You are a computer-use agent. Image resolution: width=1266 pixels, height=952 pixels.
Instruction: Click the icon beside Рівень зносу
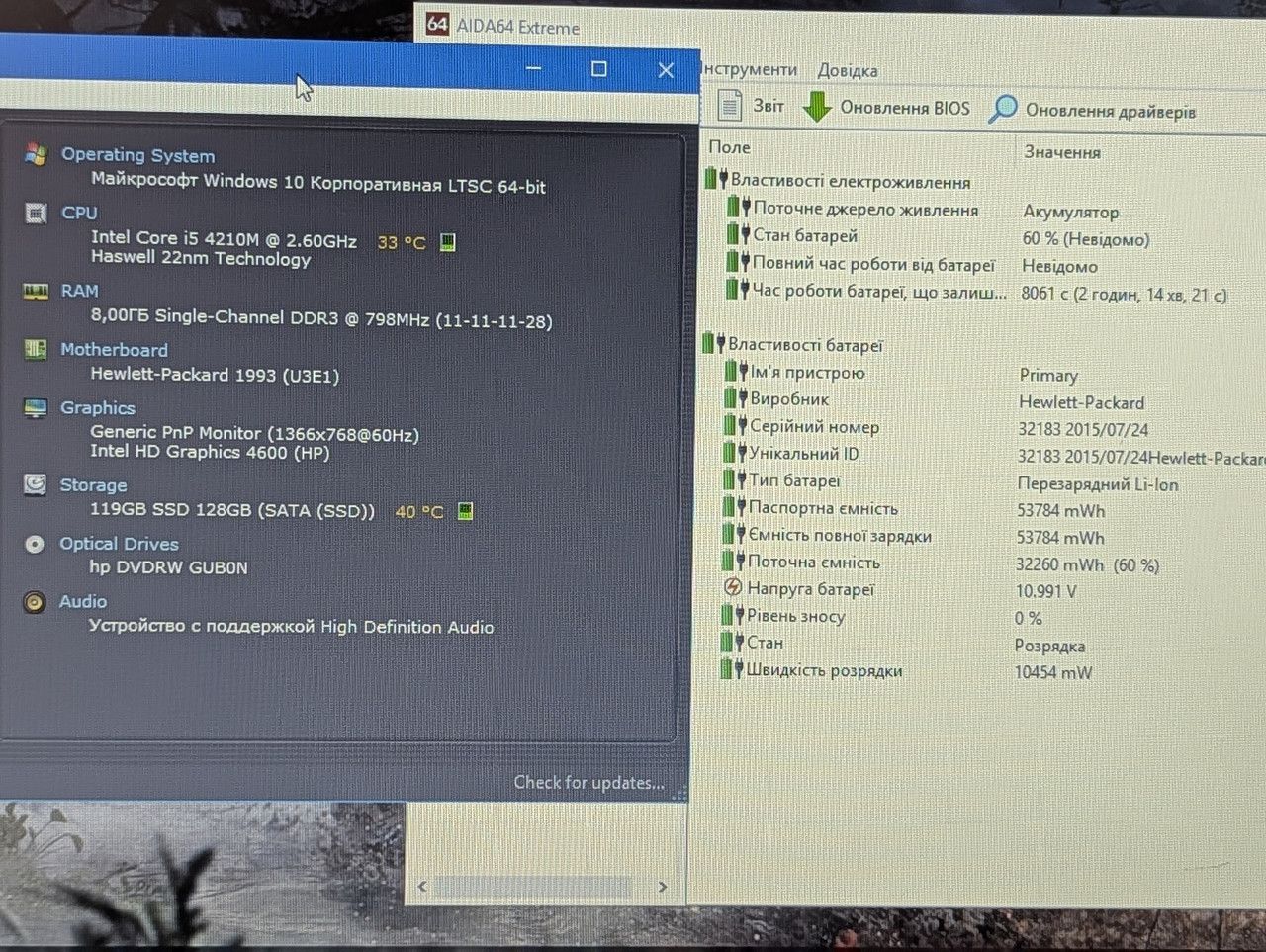tap(733, 615)
